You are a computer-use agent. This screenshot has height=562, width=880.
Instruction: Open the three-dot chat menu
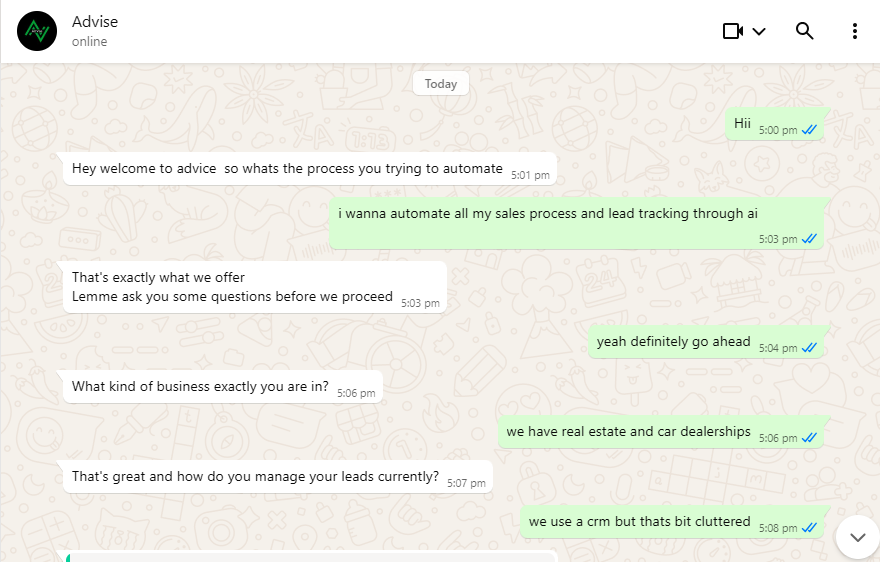(x=855, y=31)
